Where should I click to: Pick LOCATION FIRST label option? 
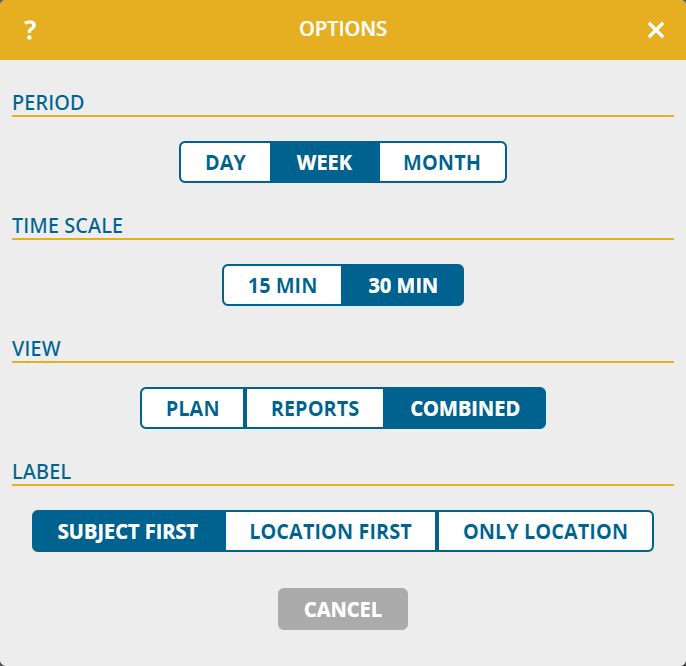coord(331,531)
